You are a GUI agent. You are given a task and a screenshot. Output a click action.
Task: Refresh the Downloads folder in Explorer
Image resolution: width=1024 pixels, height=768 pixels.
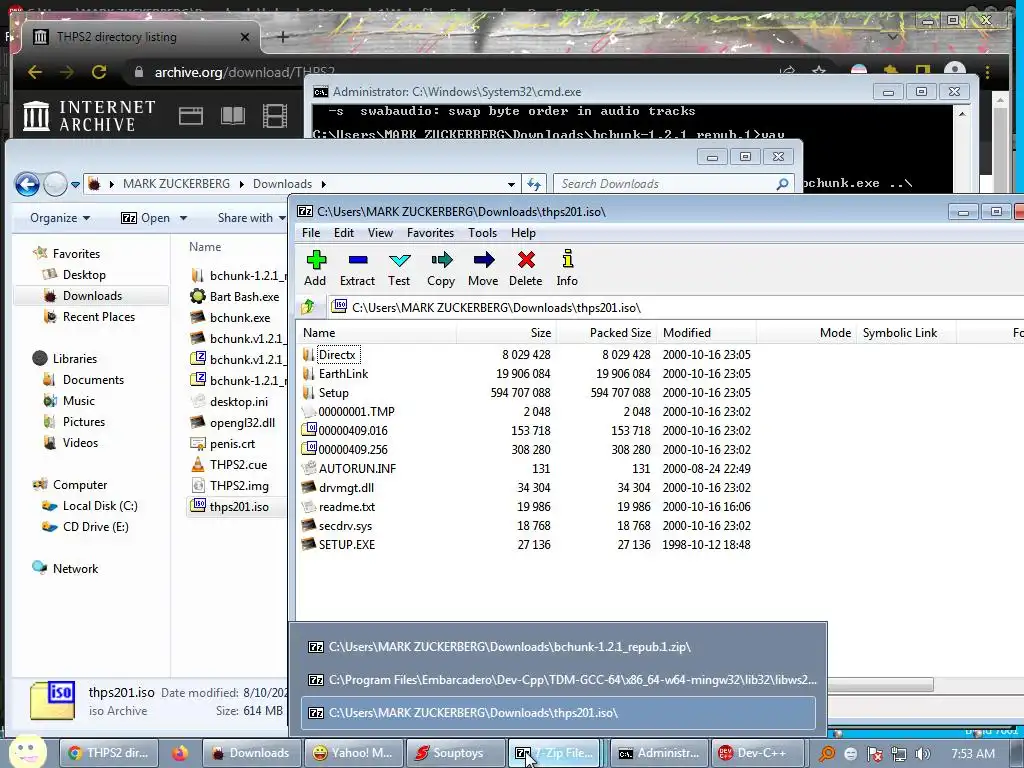point(534,184)
